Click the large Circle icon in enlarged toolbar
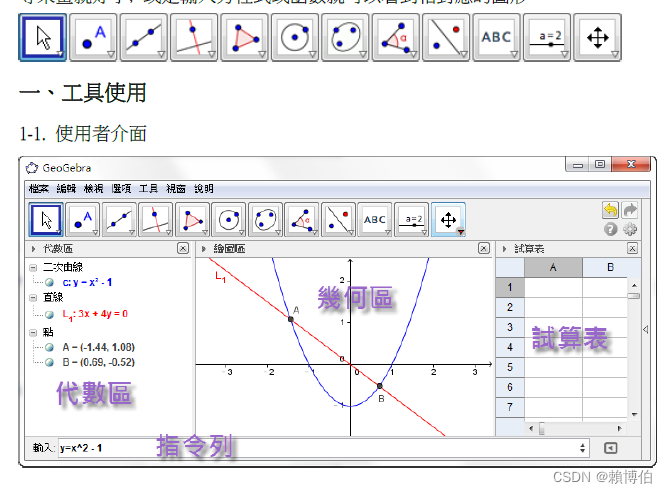The image size is (667, 494). (295, 37)
